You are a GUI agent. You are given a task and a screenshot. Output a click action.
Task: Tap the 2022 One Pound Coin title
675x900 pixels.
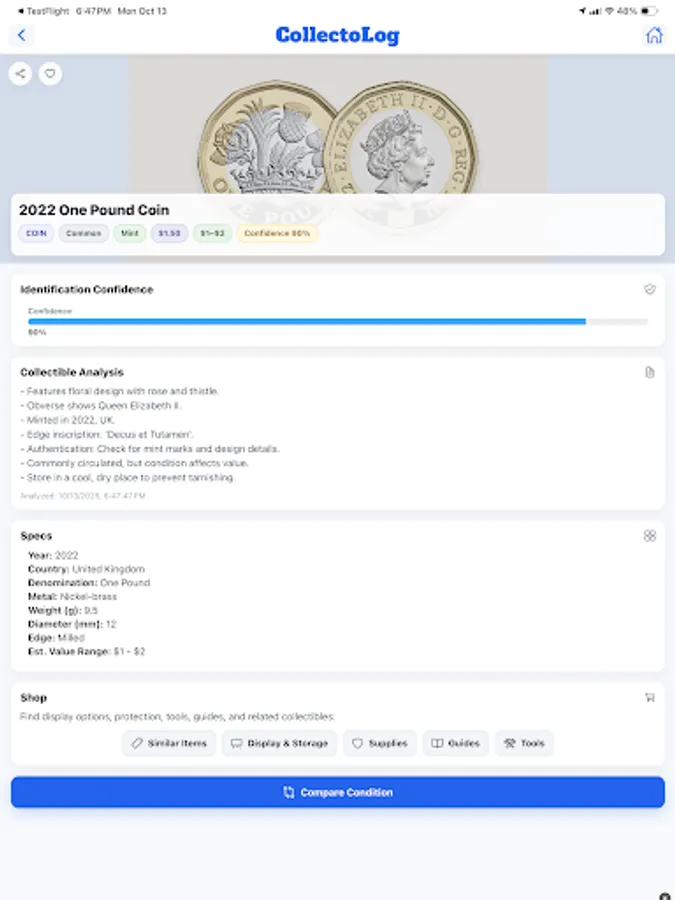point(94,210)
